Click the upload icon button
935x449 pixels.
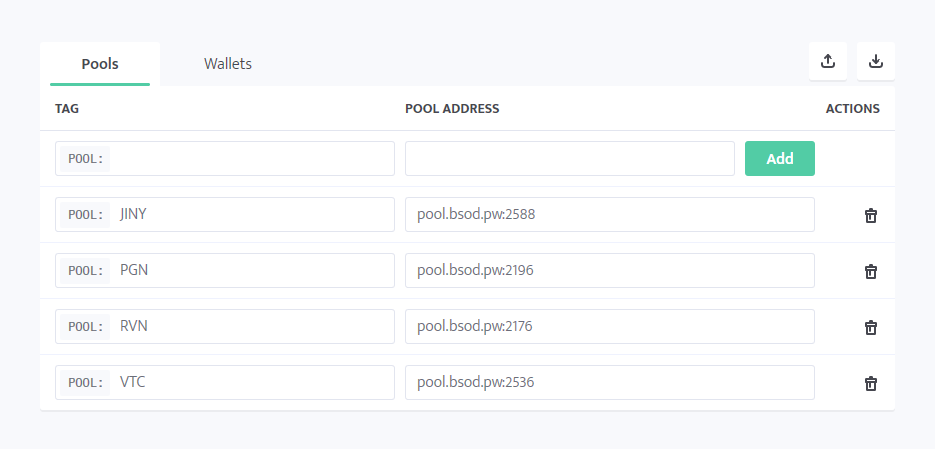pyautogui.click(x=828, y=61)
